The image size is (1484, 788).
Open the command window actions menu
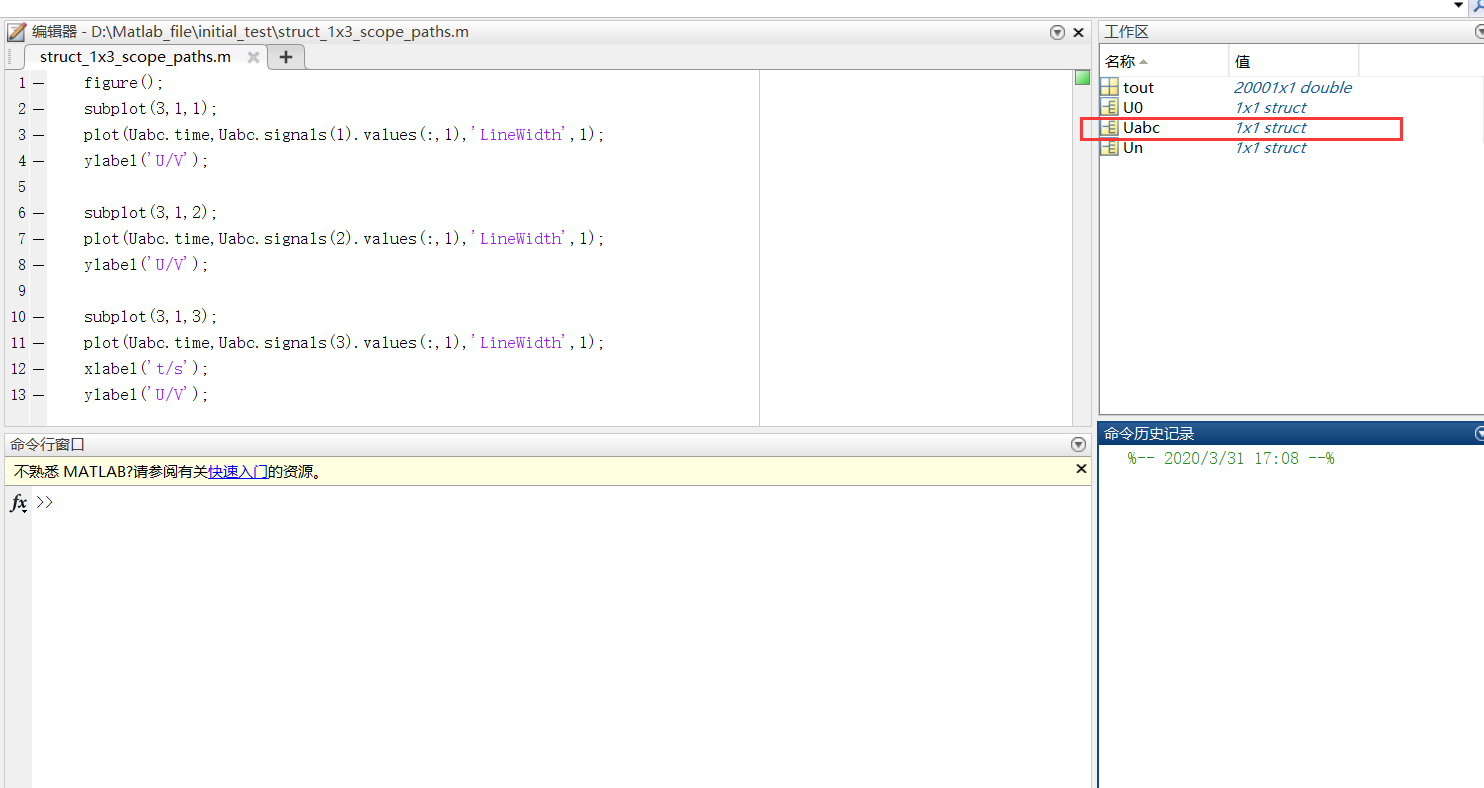point(1078,444)
